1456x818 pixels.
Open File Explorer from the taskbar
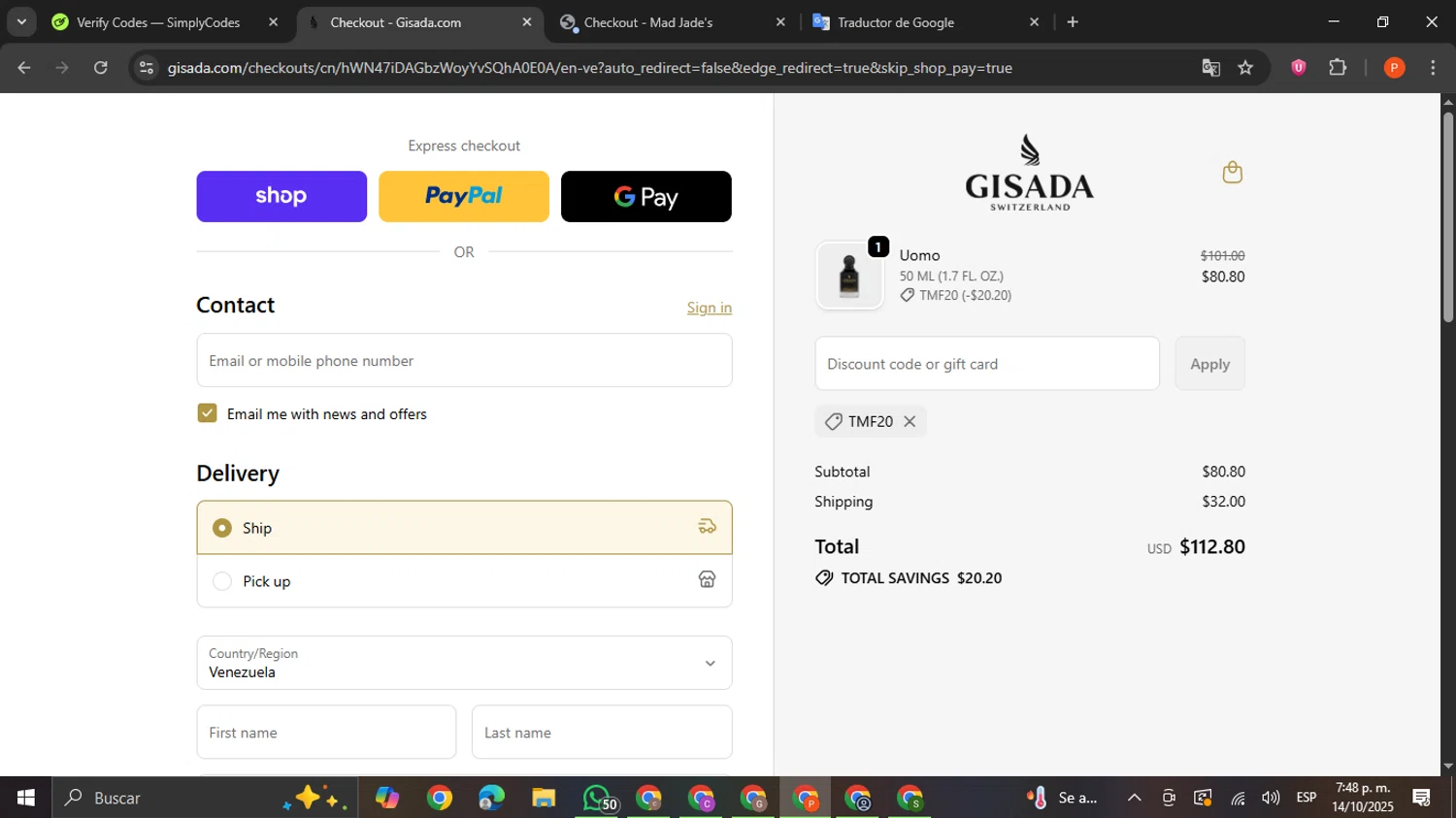(x=544, y=798)
